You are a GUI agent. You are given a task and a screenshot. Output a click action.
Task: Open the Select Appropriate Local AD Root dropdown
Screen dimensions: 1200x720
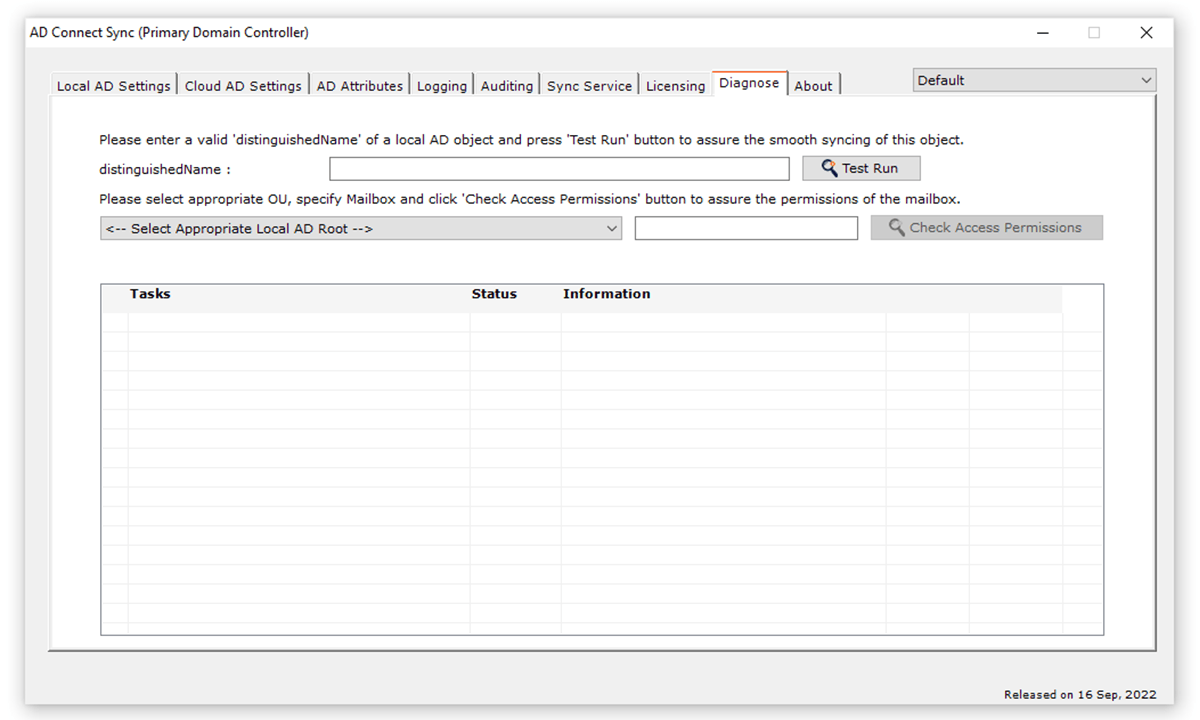(x=361, y=228)
